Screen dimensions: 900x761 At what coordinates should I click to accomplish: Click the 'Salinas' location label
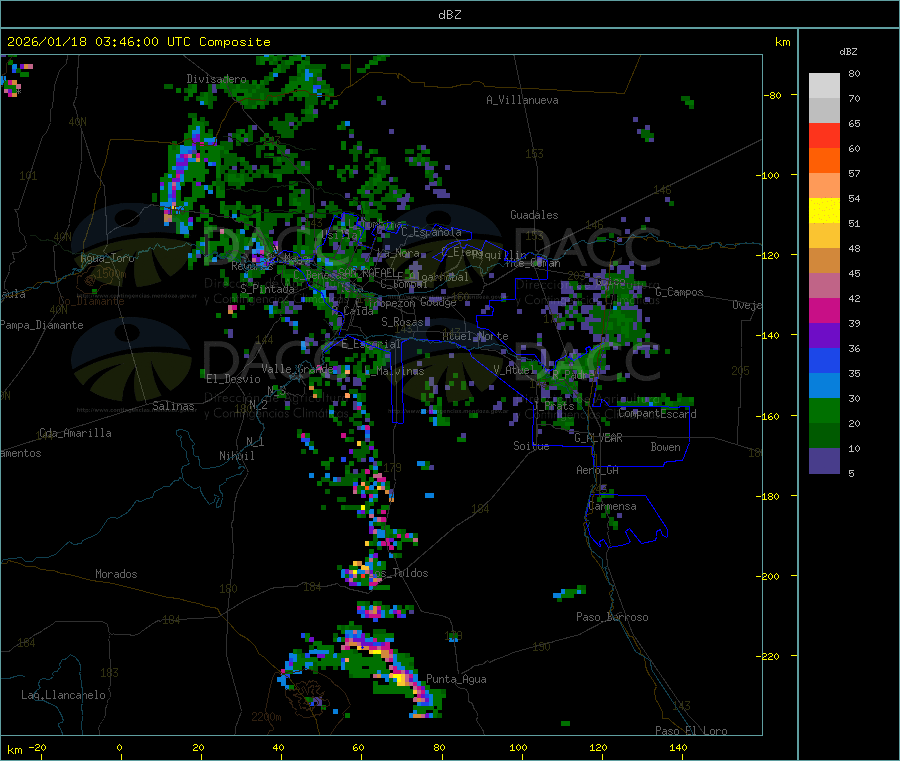pyautogui.click(x=173, y=406)
